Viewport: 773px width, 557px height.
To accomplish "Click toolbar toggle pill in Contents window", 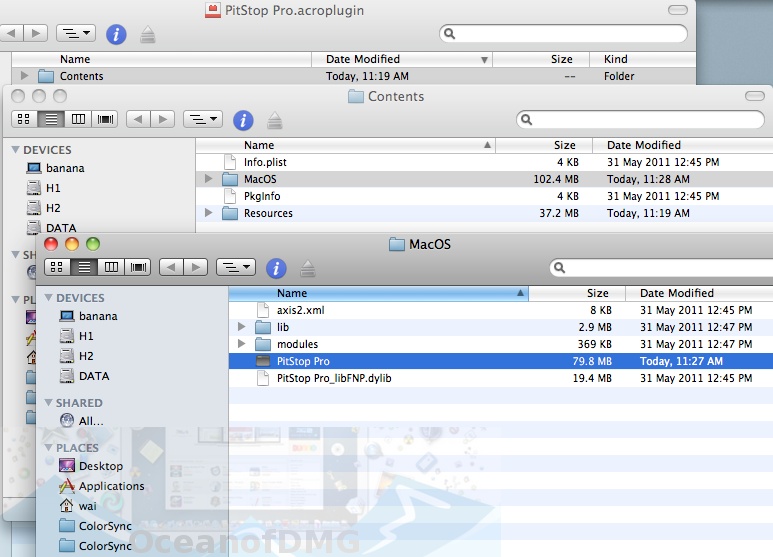I will pyautogui.click(x=755, y=96).
